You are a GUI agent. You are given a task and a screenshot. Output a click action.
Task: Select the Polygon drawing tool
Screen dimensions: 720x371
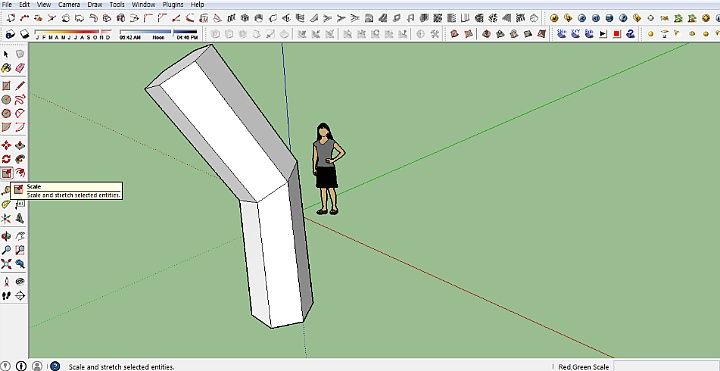[x=6, y=113]
